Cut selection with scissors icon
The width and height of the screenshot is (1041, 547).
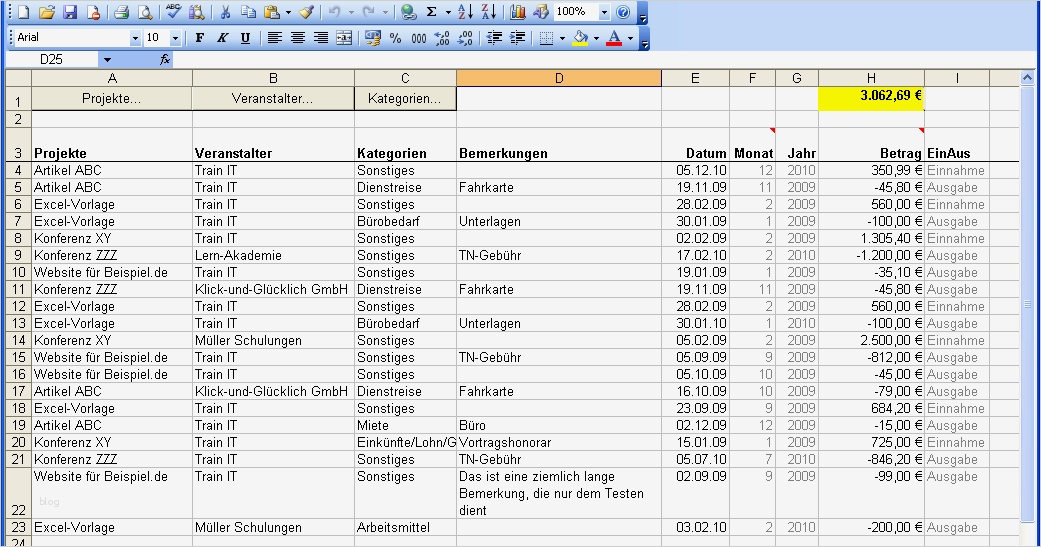(x=225, y=12)
